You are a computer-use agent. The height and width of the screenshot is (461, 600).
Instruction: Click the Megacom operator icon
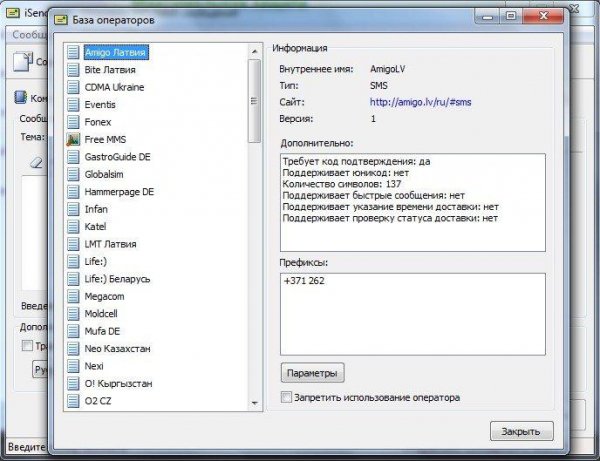[x=73, y=296]
